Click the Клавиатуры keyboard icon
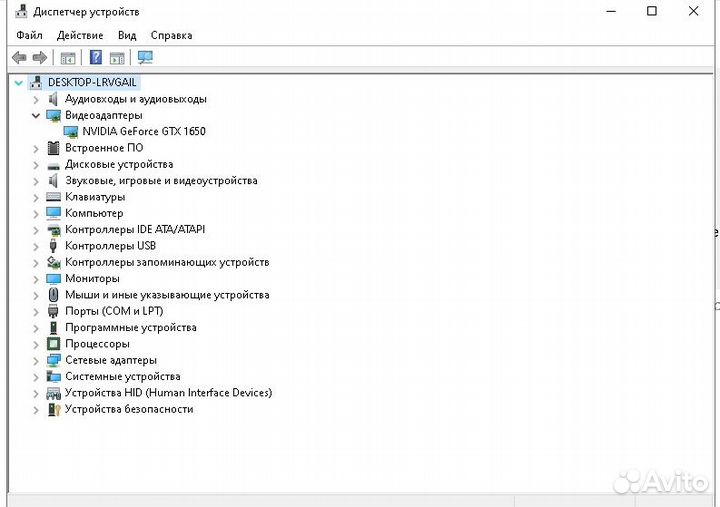 (x=54, y=197)
